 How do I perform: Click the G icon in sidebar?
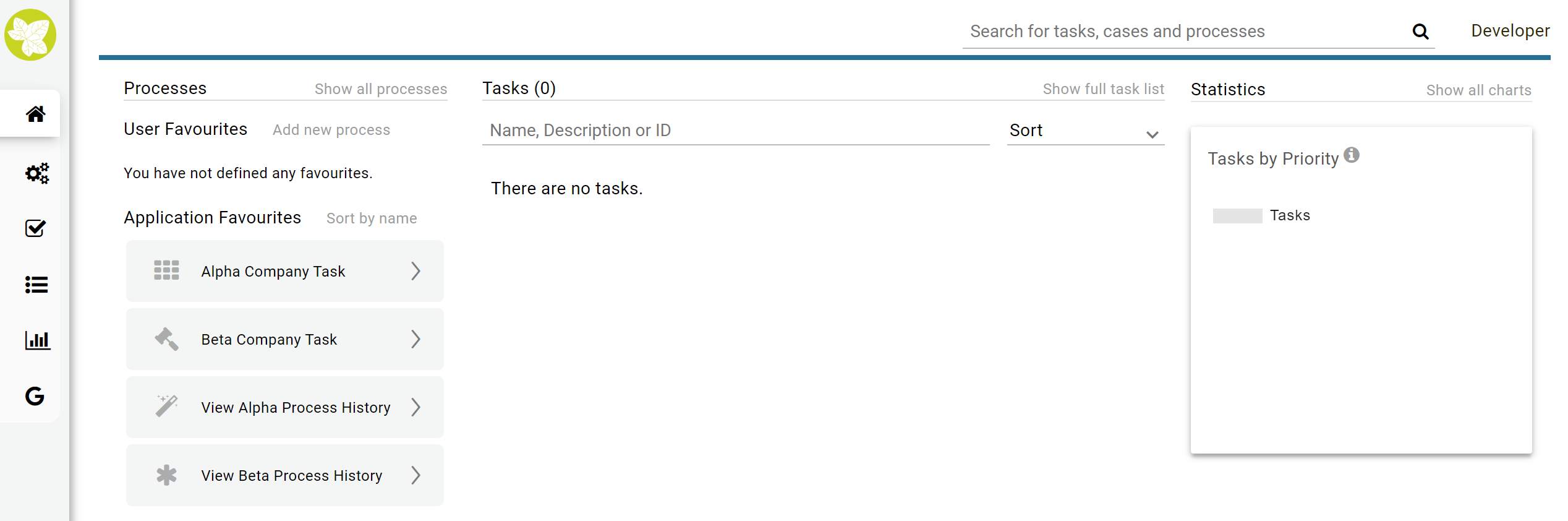35,396
